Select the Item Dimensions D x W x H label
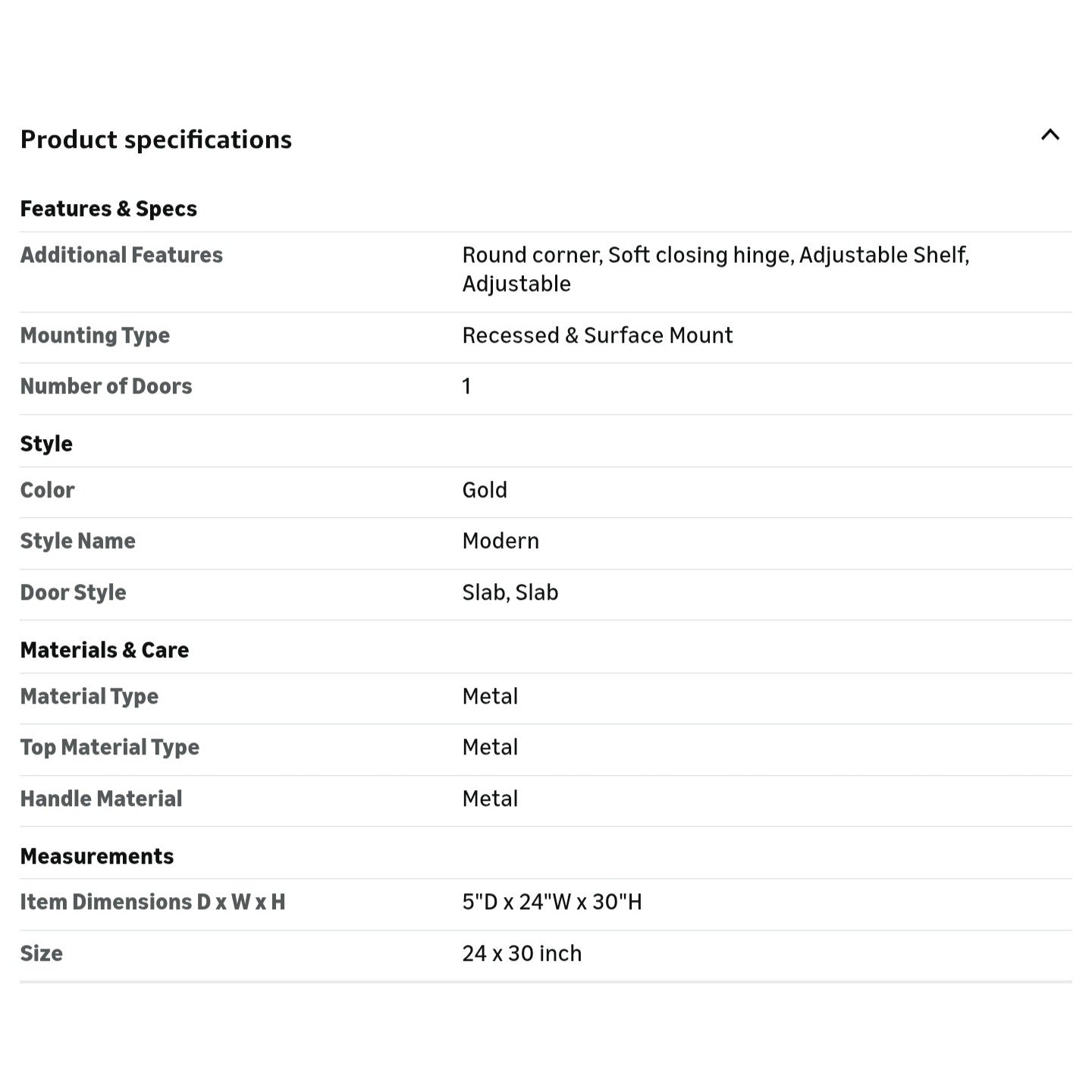Viewport: 1092px width, 1092px height. click(x=152, y=902)
